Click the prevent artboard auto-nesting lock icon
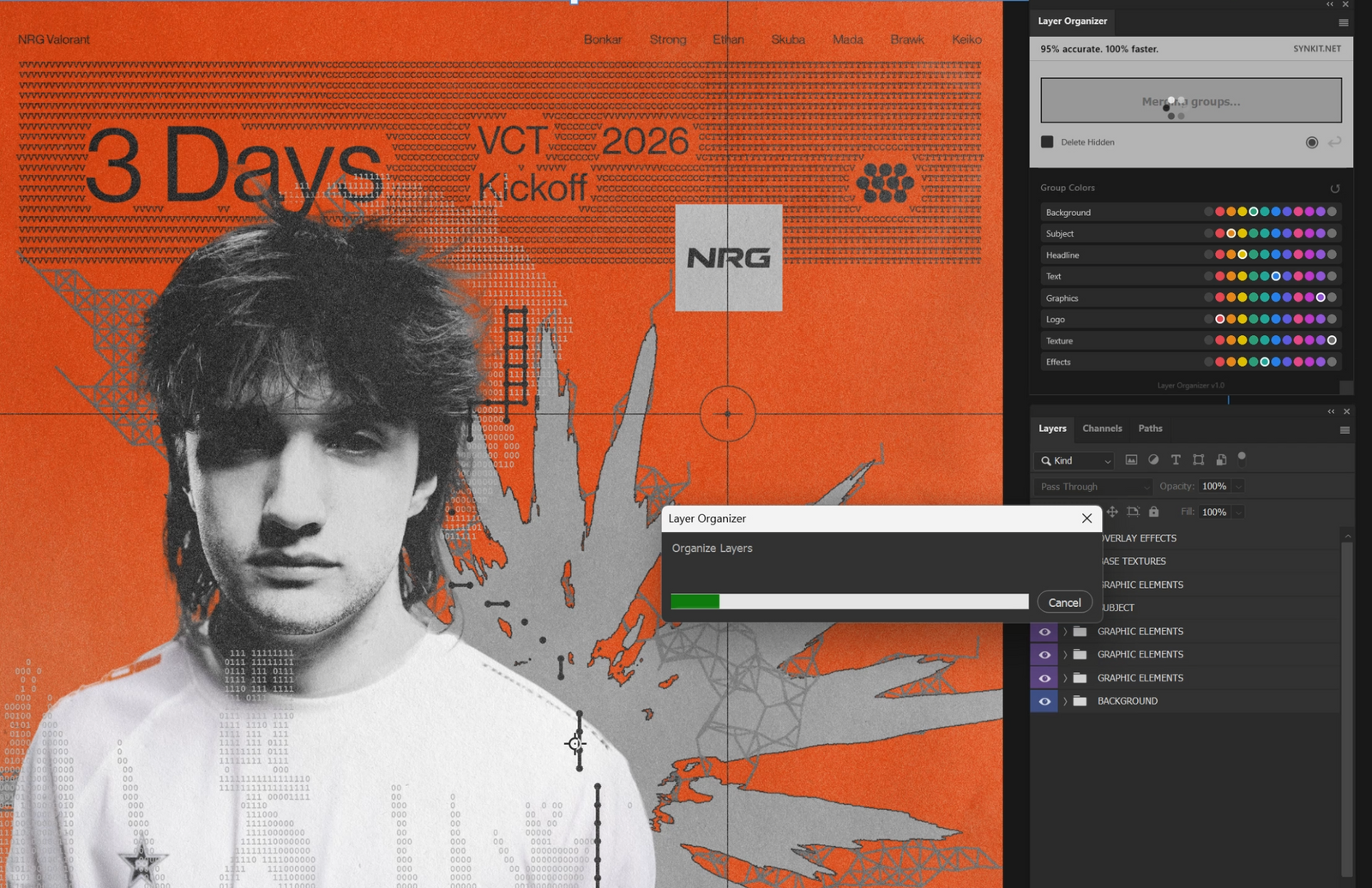Screen dimensions: 1372x888 (x=1133, y=512)
